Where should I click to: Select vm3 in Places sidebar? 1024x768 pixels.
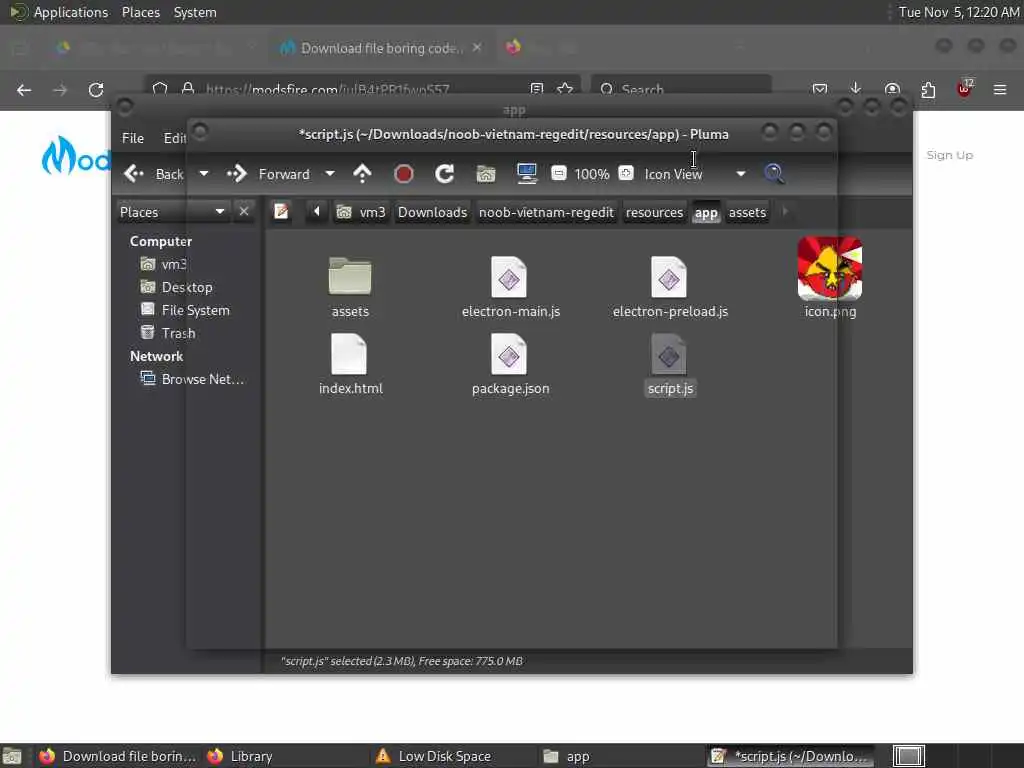164,264
